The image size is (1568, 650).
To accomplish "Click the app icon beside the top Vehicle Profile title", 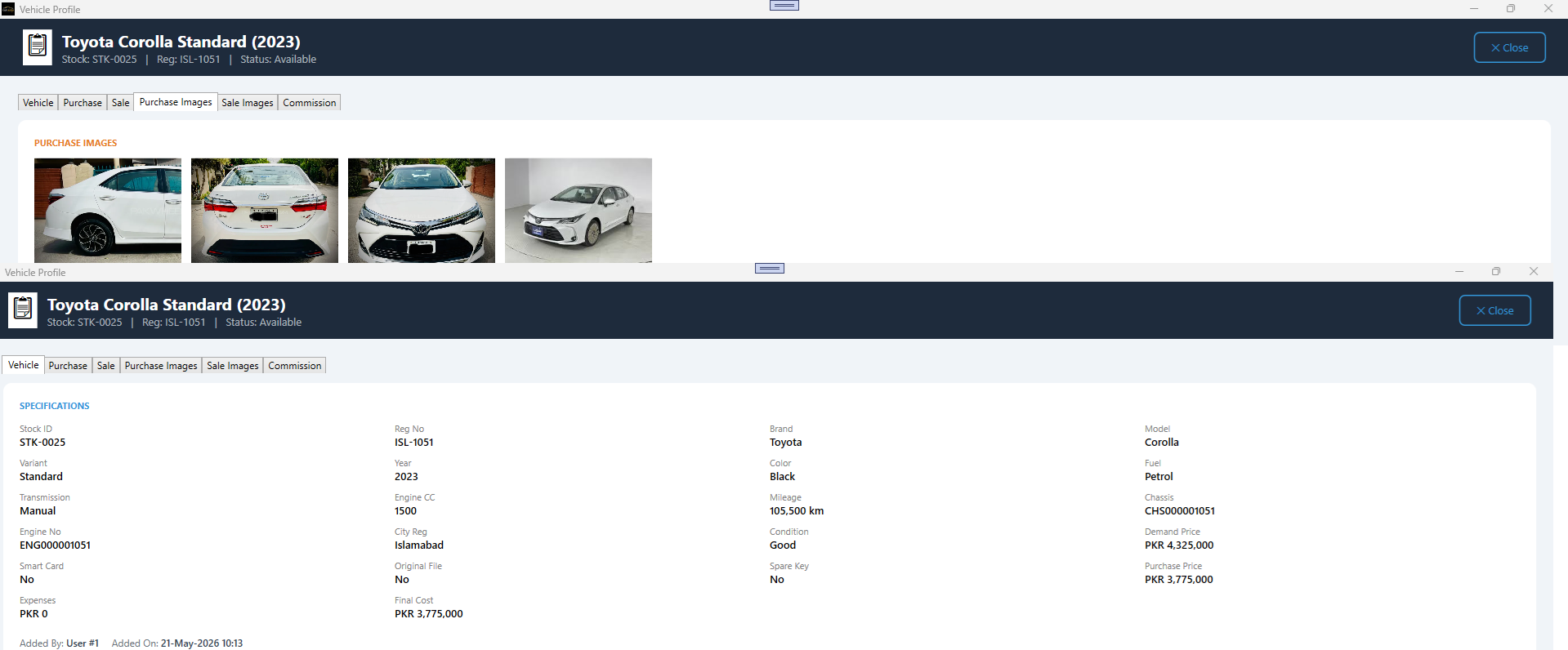I will pos(8,9).
